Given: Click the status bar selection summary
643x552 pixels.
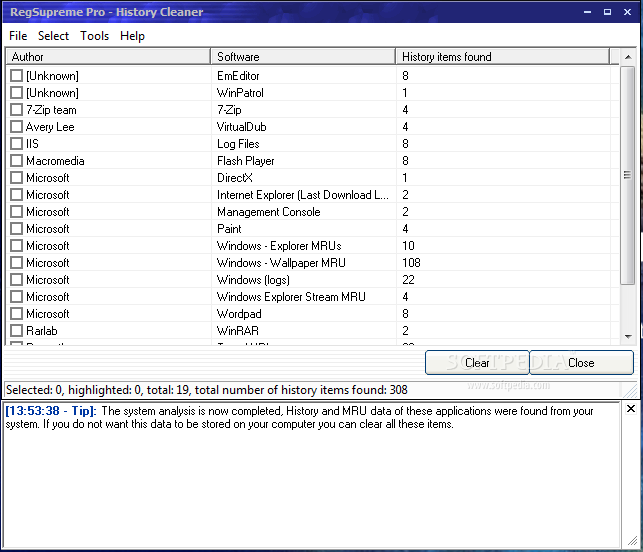Looking at the screenshot, I should pos(207,390).
